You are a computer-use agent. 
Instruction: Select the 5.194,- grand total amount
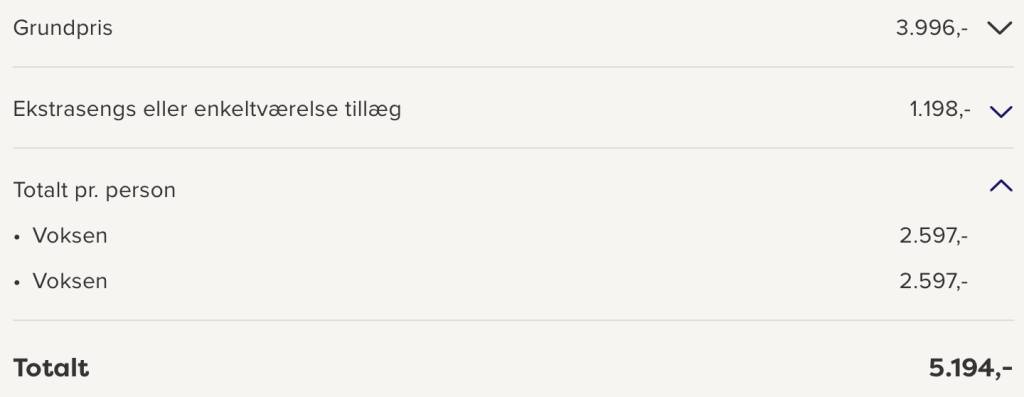tap(970, 368)
